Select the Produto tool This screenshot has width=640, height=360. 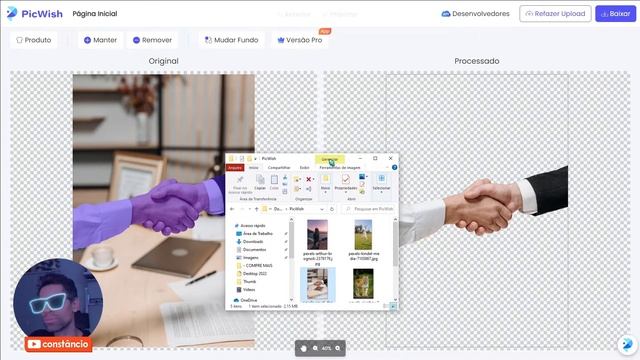[33, 40]
